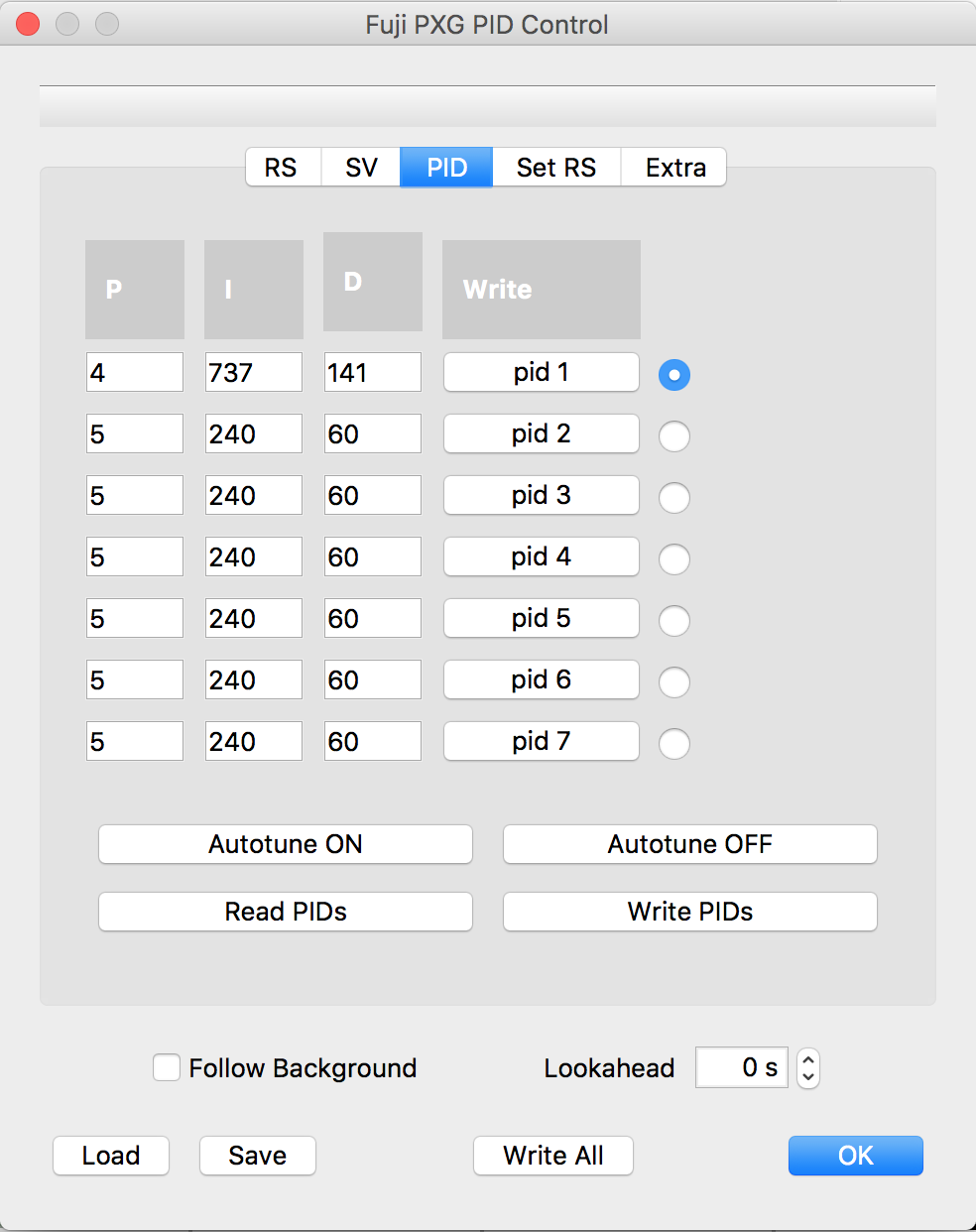976x1232 pixels.
Task: Click the Read PIDs button
Action: pyautogui.click(x=286, y=912)
